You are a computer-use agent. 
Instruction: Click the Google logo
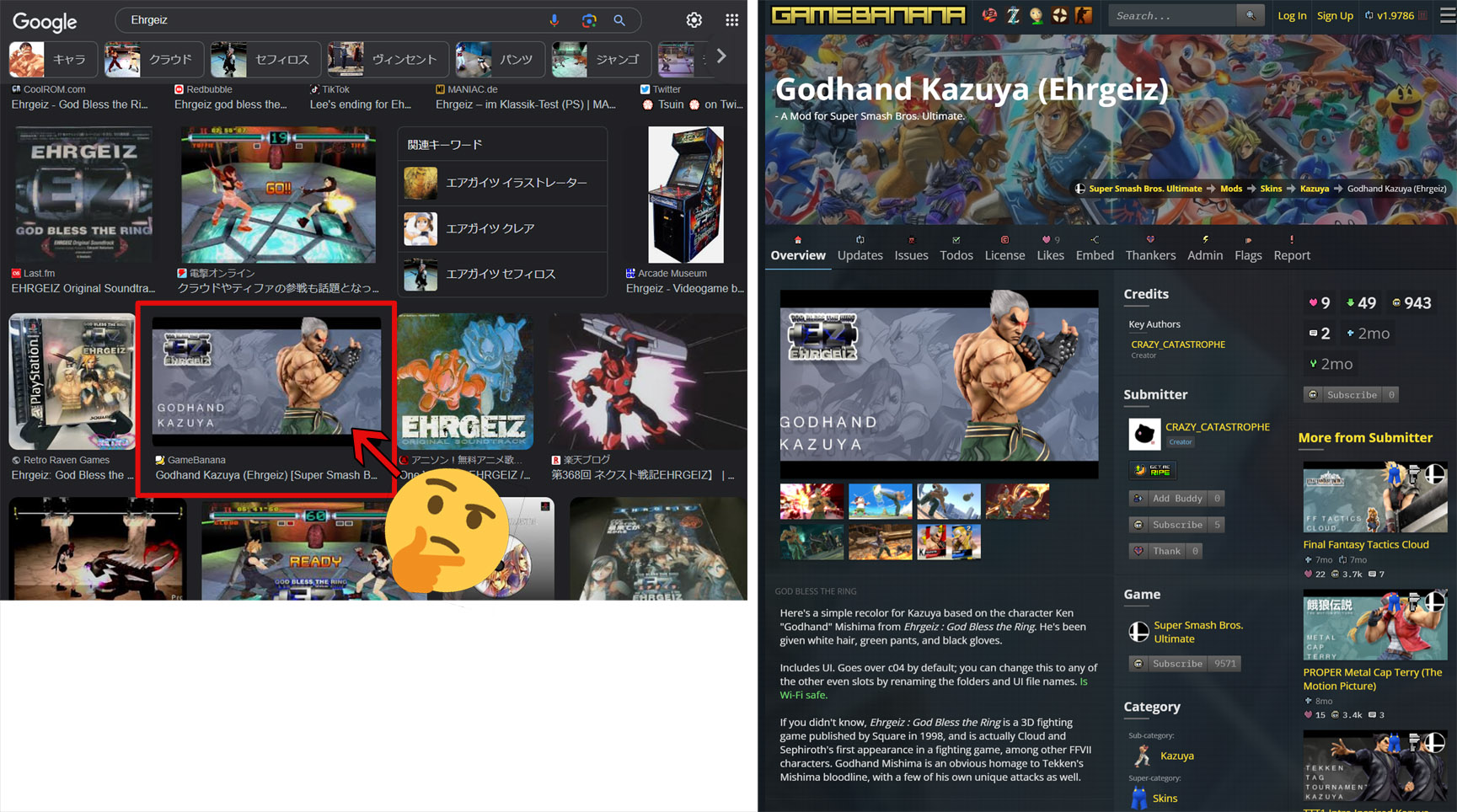click(45, 22)
